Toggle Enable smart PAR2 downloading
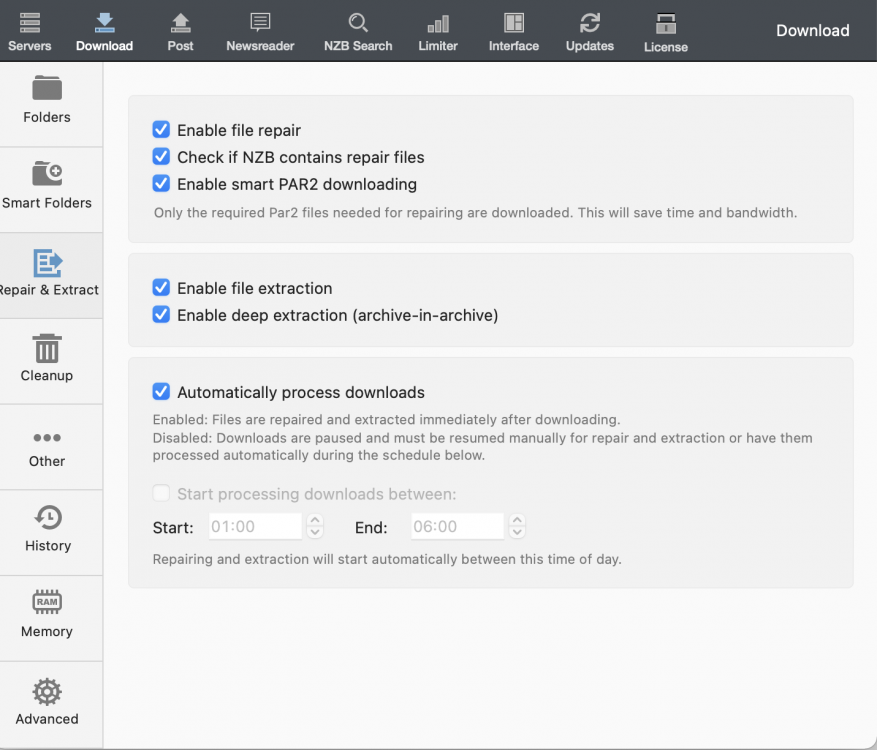877x750 pixels. (x=161, y=184)
